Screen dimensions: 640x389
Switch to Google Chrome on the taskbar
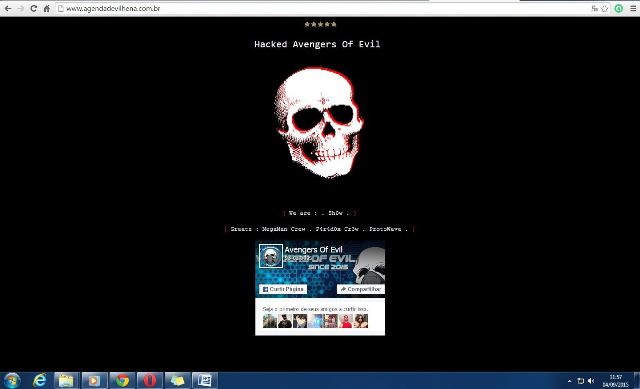point(122,380)
